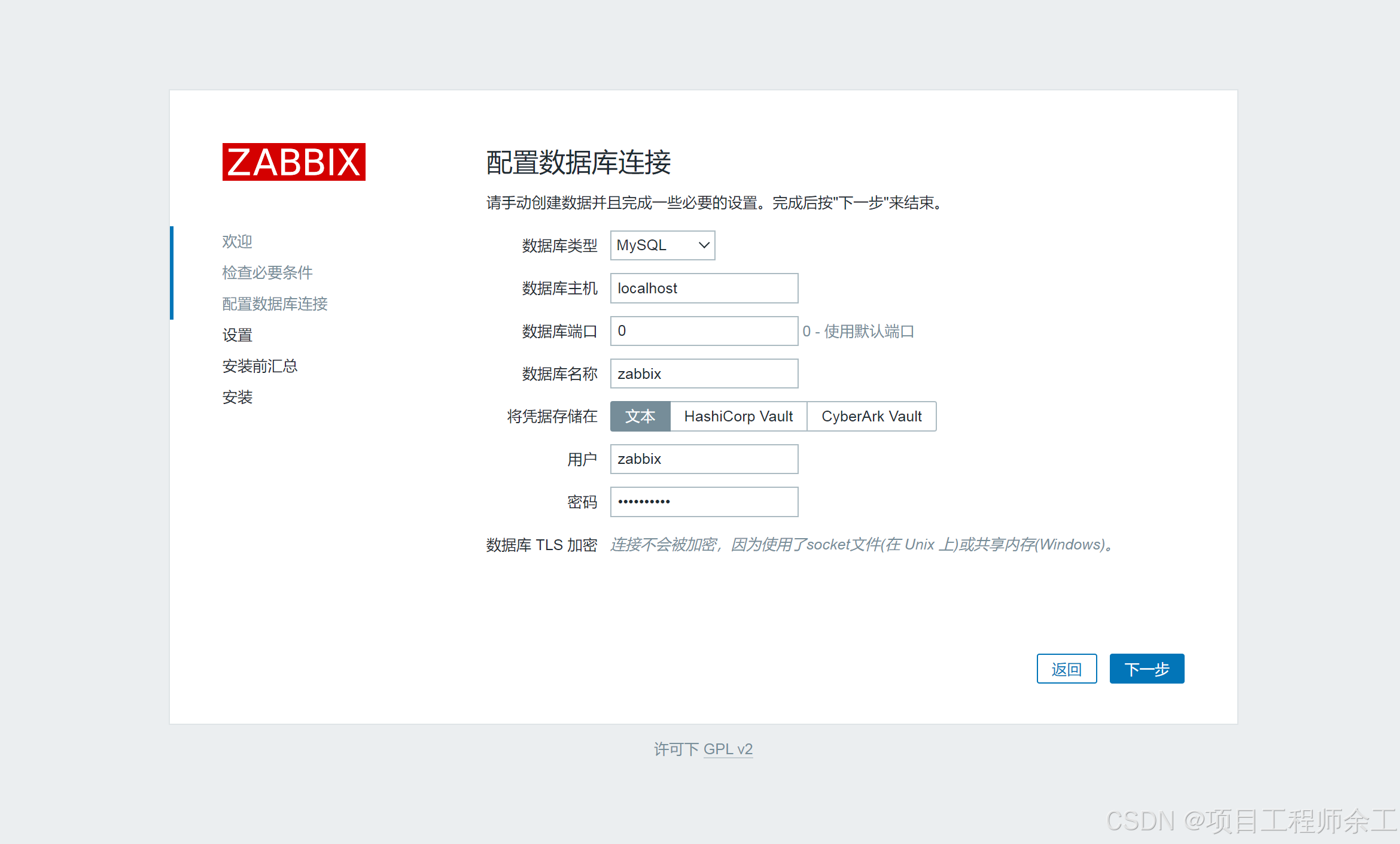The width and height of the screenshot is (1400, 844).
Task: Click the 用户 username field
Action: click(x=704, y=459)
